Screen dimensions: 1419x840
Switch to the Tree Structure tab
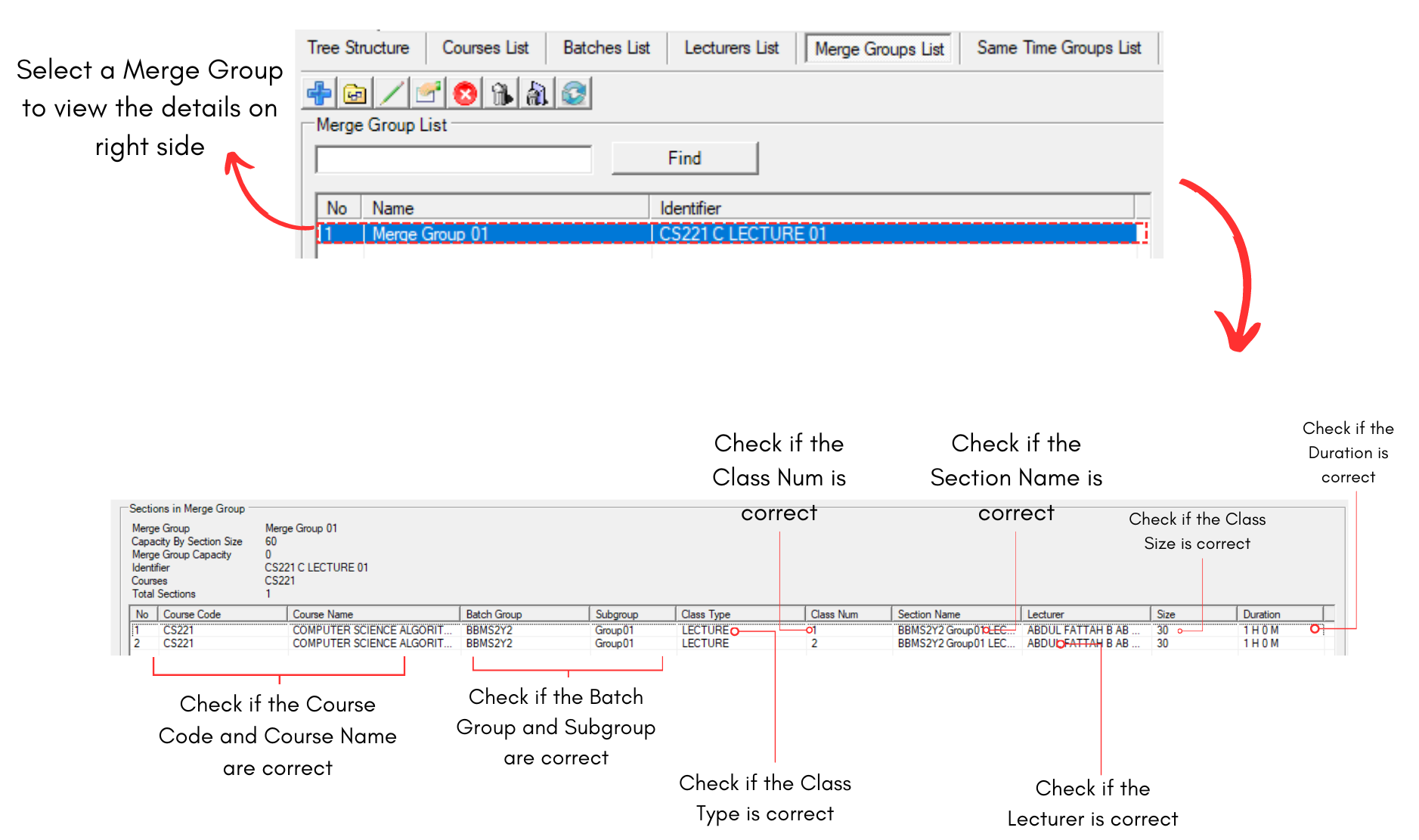[x=358, y=48]
